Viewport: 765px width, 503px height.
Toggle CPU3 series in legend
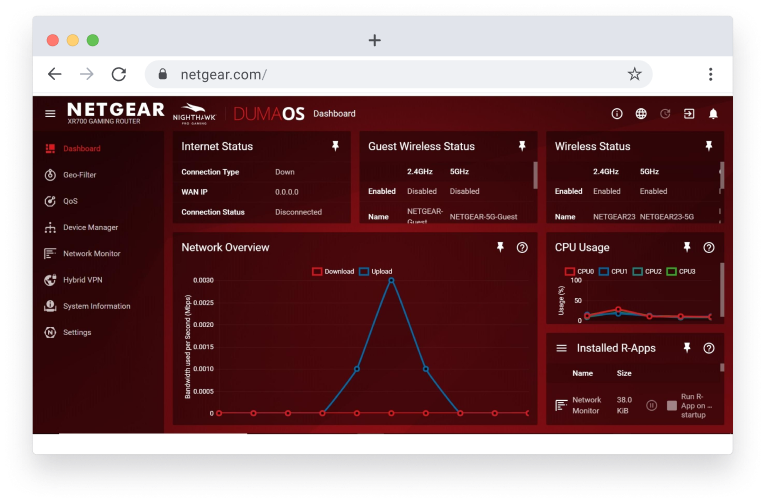tap(681, 271)
